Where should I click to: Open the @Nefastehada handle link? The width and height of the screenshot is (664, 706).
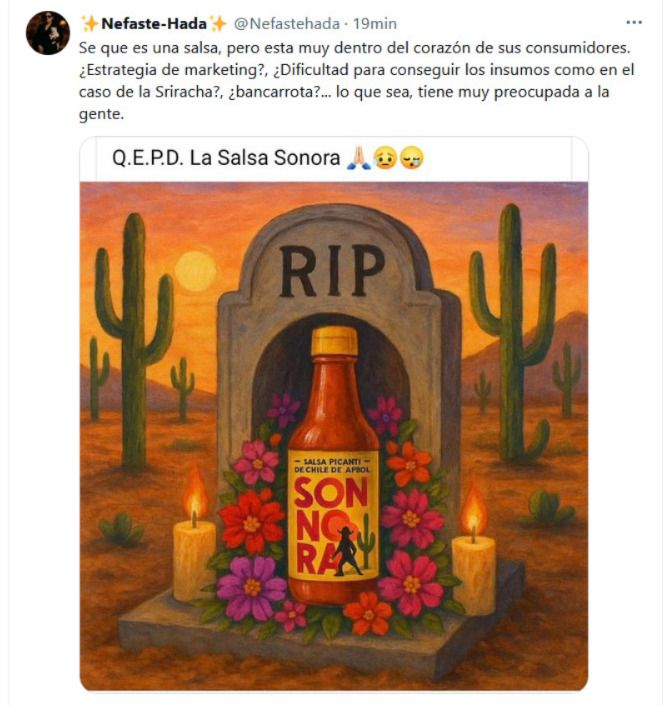click(x=286, y=23)
